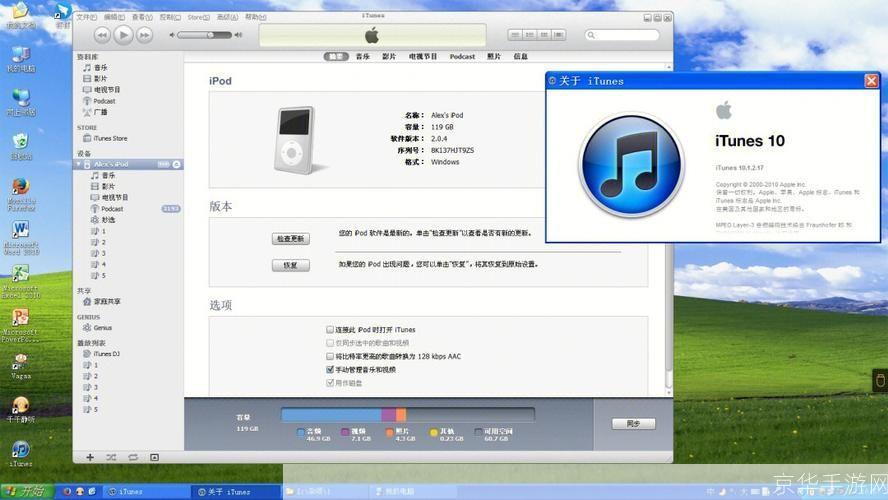Eject Alex's iPod using eject icon
The image size is (888, 500).
(177, 164)
